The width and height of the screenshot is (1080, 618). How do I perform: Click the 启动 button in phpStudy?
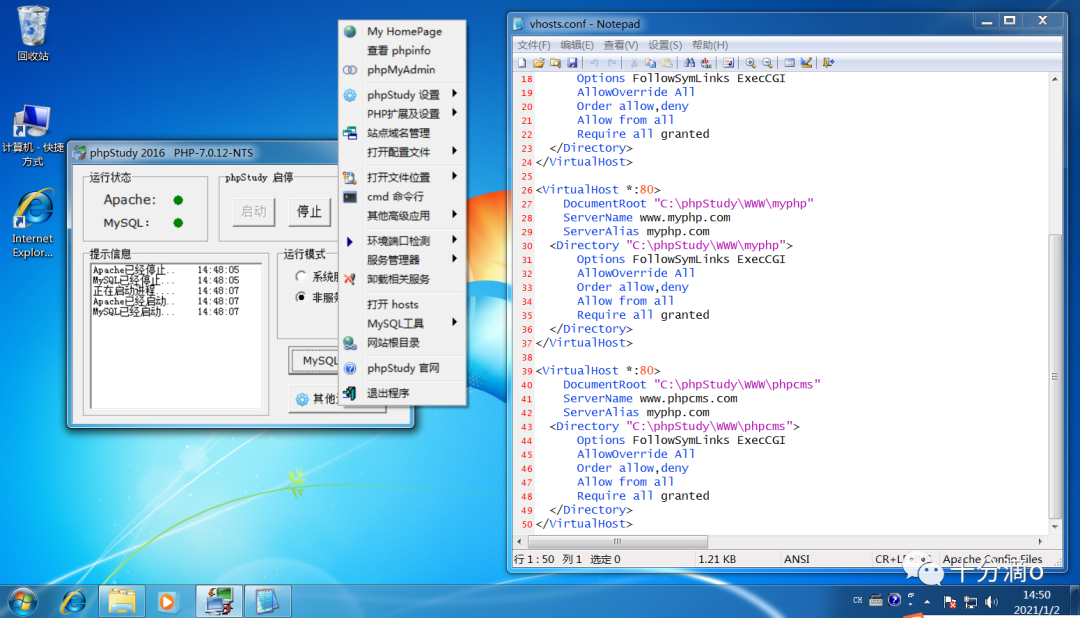[x=253, y=212]
